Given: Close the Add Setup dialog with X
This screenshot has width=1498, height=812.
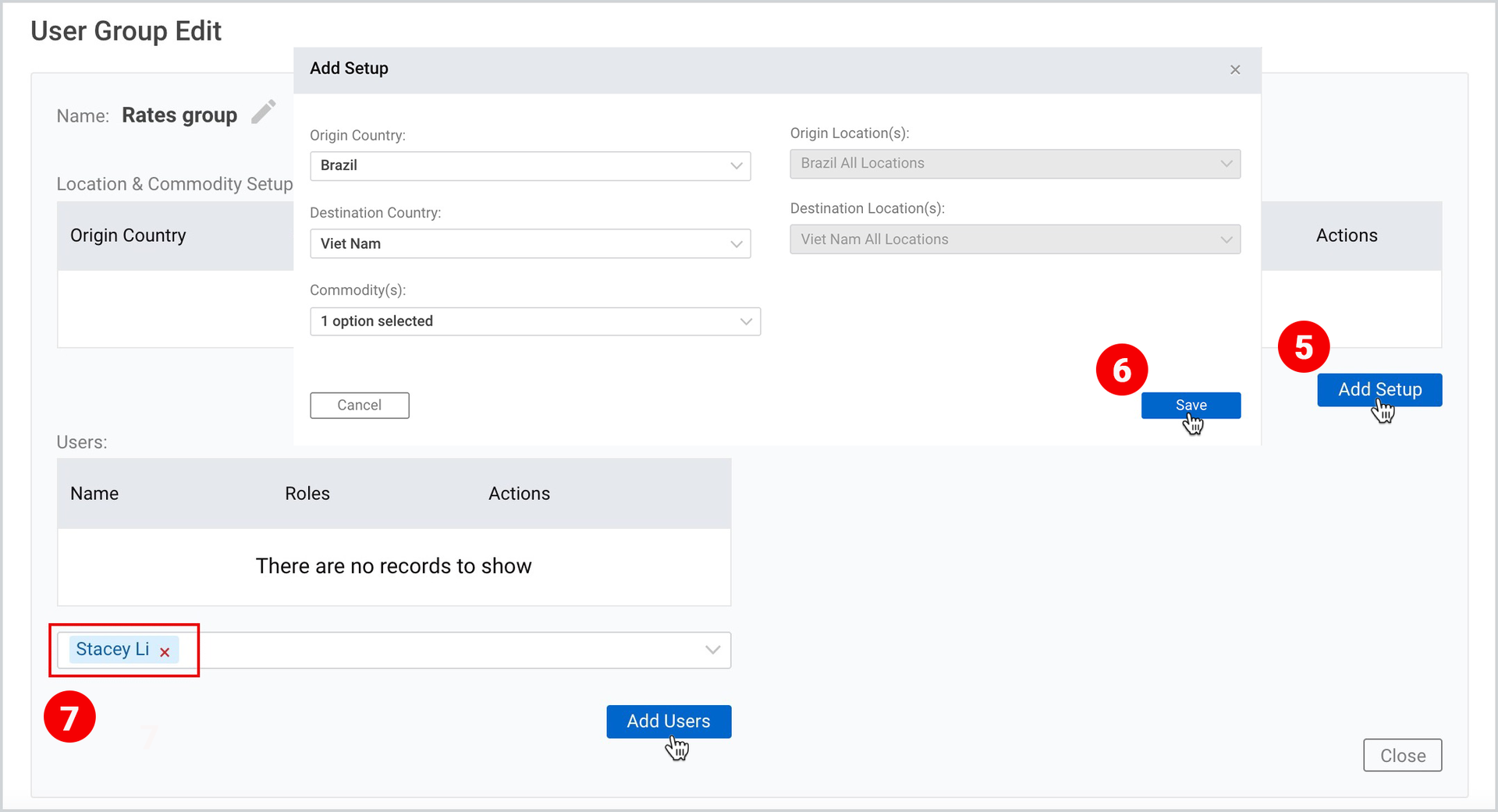Looking at the screenshot, I should coord(1235,69).
